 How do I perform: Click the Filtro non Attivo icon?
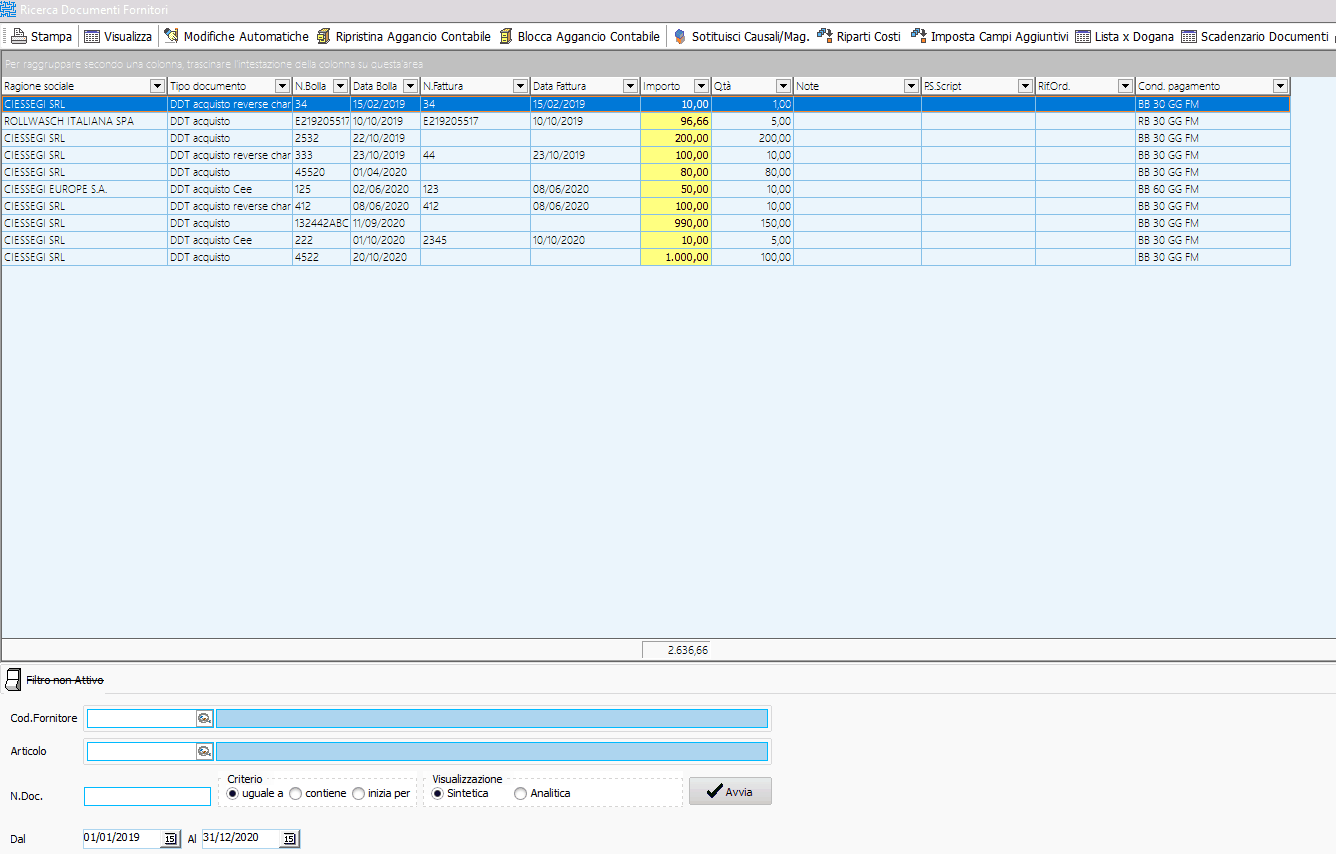[13, 680]
